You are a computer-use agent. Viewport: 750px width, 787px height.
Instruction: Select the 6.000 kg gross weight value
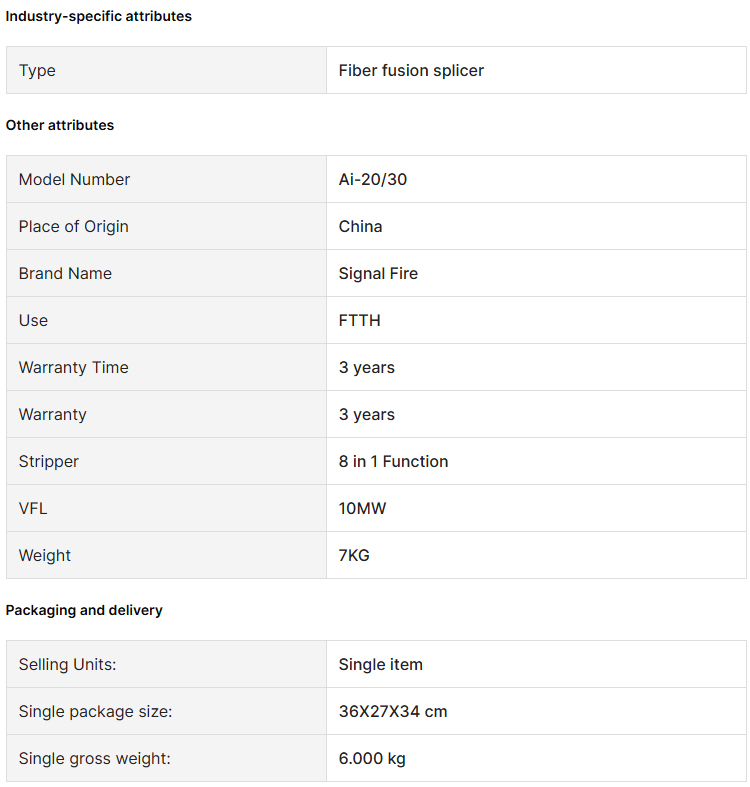click(x=372, y=758)
